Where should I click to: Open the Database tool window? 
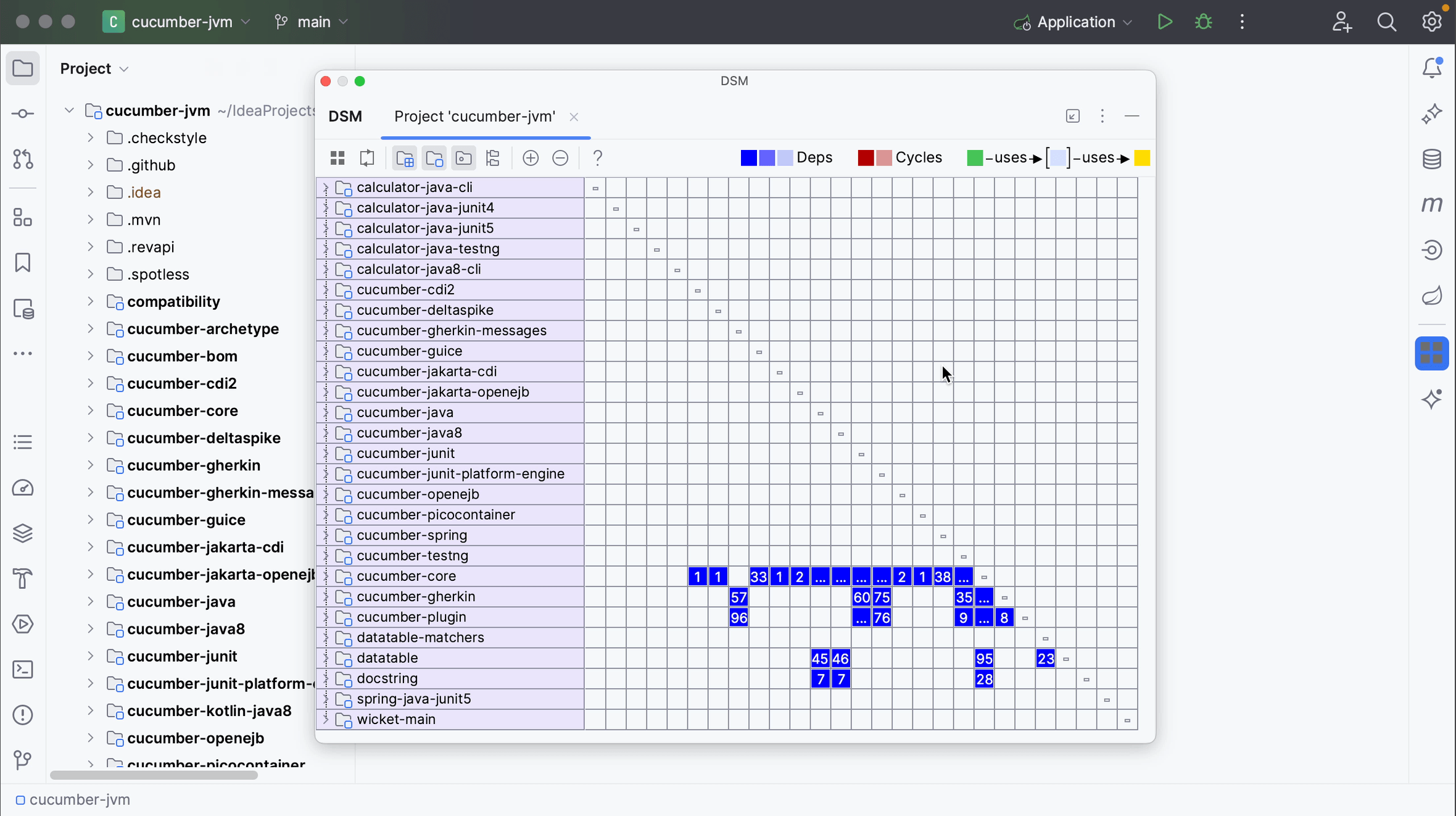pos(1432,159)
